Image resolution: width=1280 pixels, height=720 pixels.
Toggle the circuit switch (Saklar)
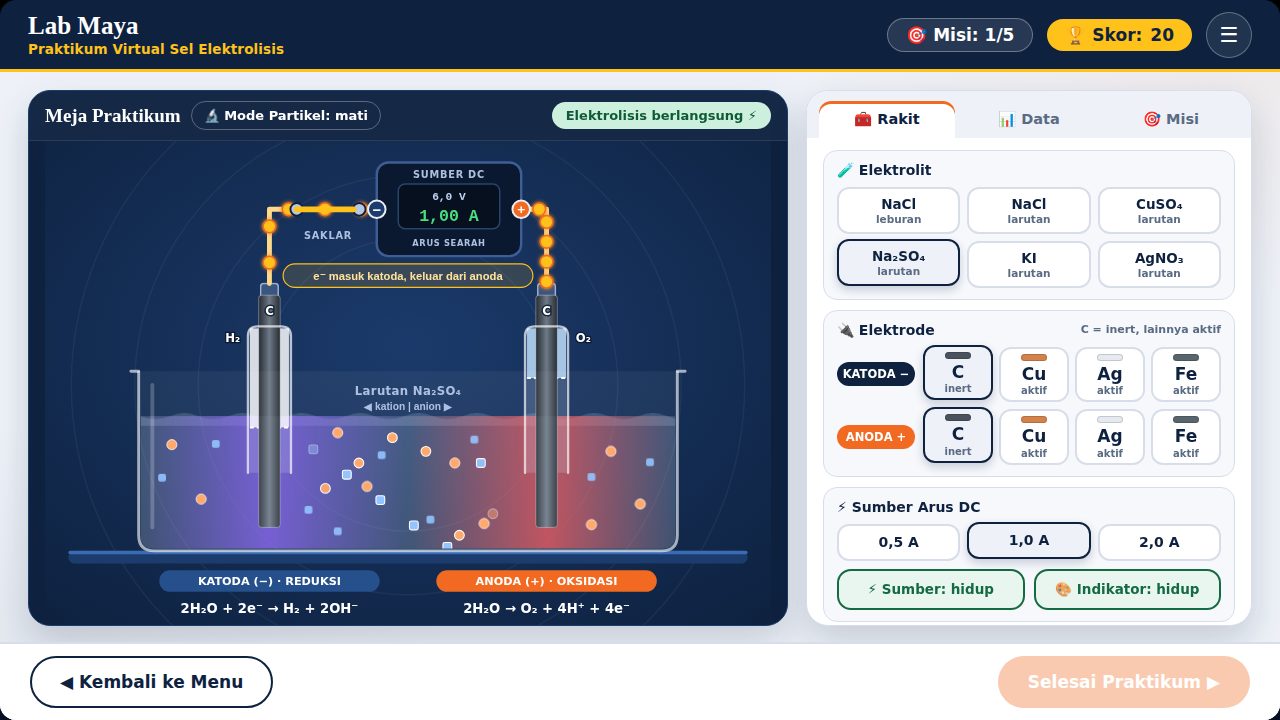coord(328,210)
